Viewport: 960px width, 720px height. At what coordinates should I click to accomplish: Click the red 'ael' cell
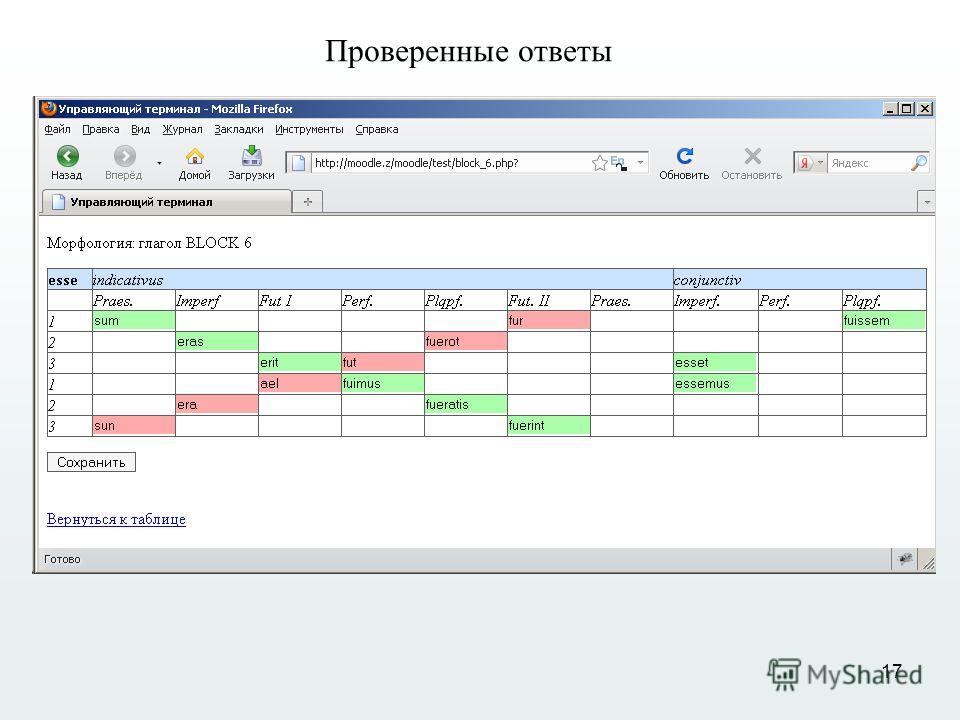point(299,384)
